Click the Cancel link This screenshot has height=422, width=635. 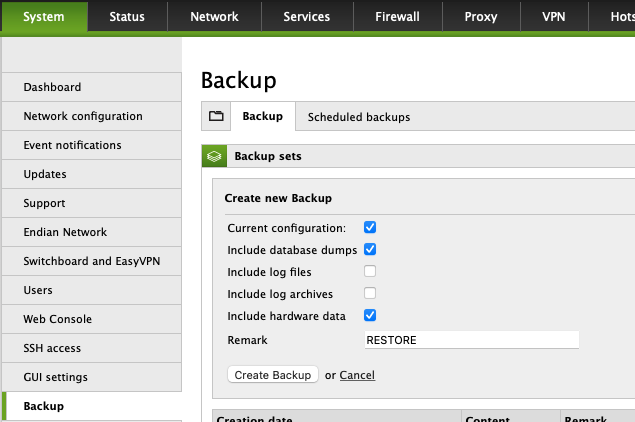[x=357, y=375]
